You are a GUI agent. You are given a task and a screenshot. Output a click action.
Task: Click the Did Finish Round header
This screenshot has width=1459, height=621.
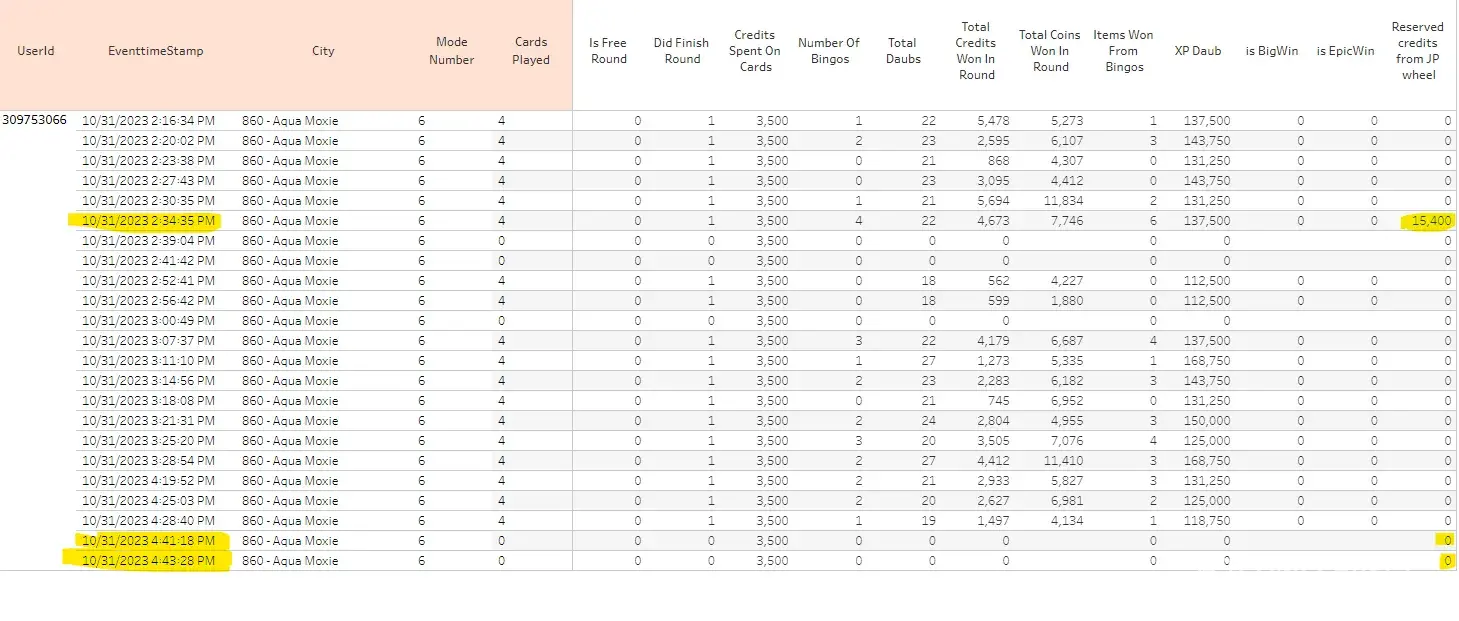tap(681, 51)
